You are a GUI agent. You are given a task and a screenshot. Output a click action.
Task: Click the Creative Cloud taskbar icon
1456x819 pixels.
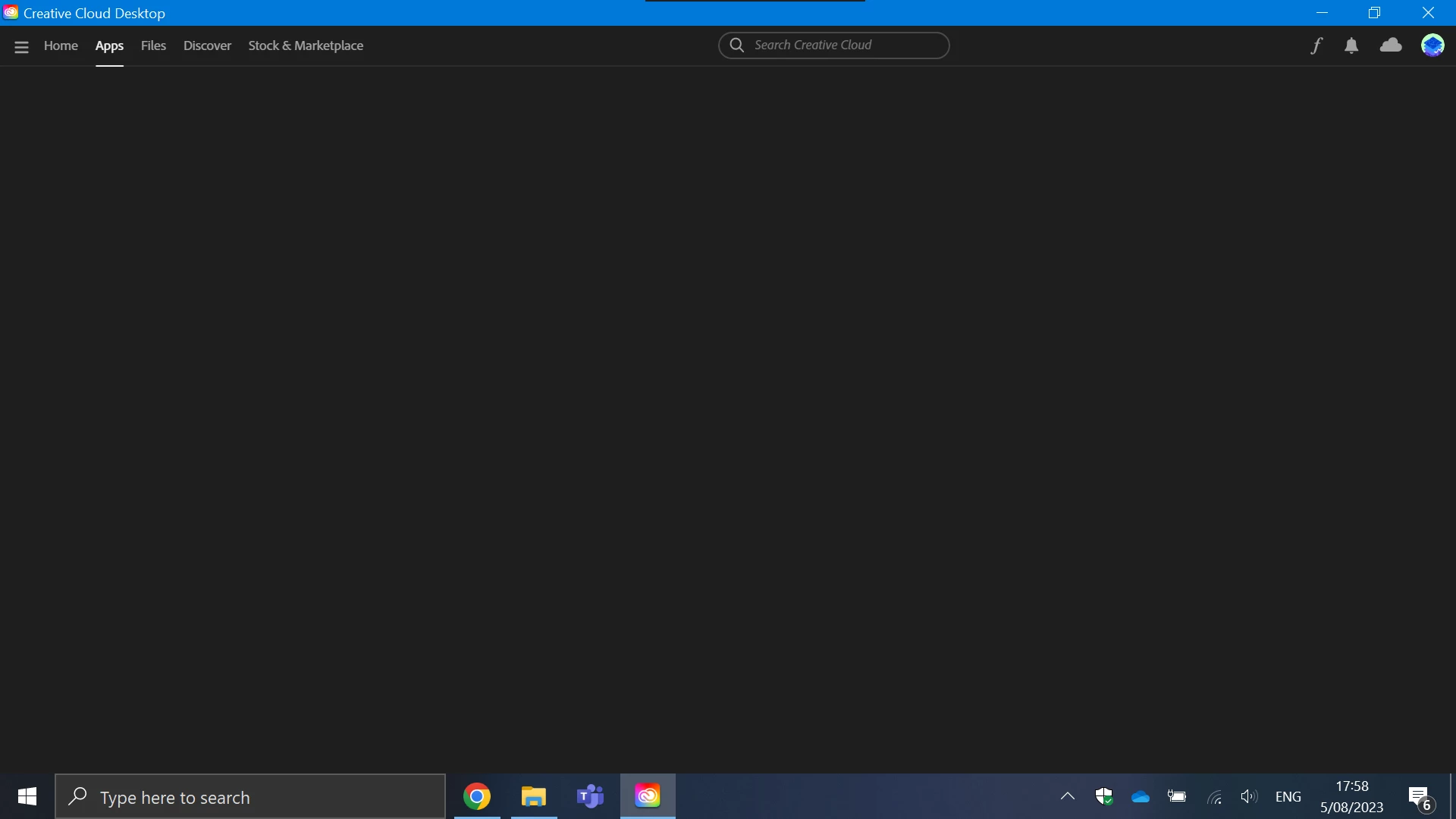click(648, 796)
